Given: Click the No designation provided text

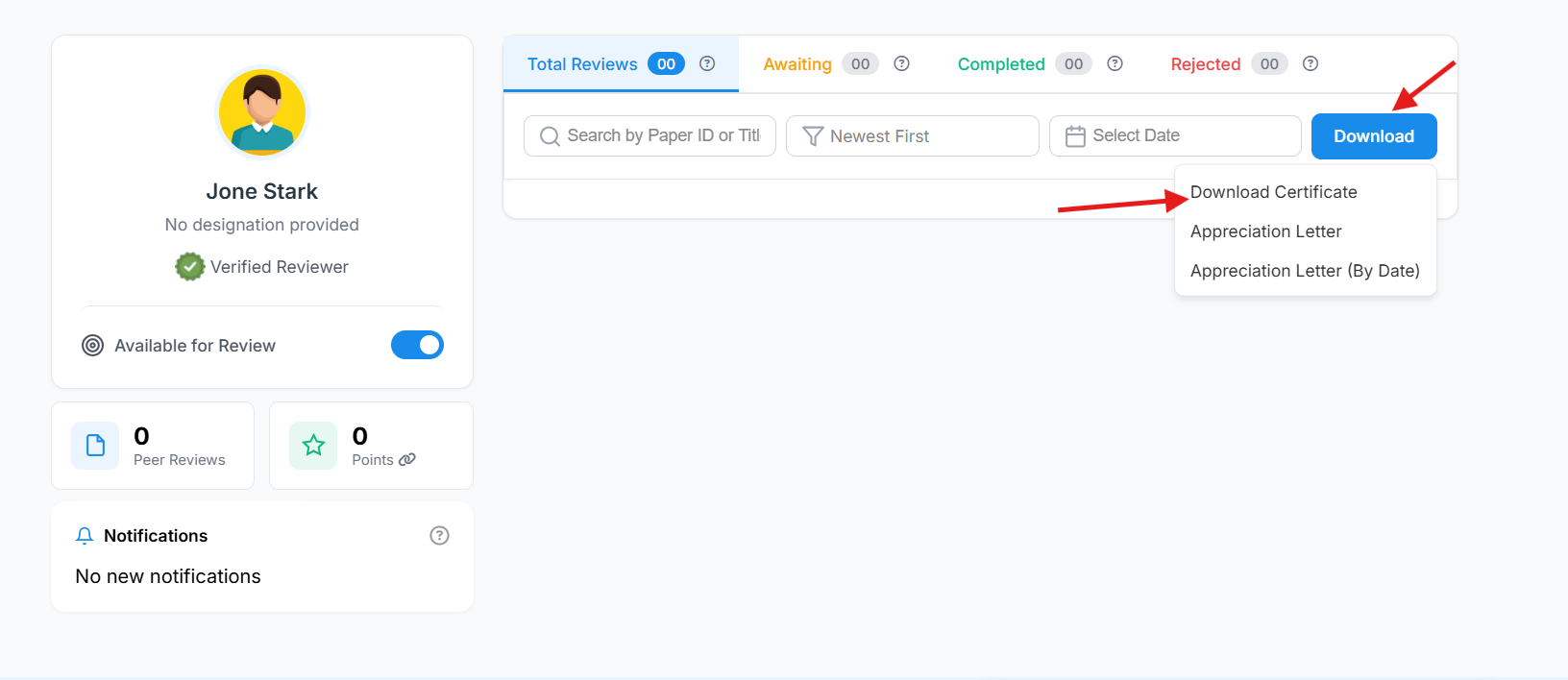Looking at the screenshot, I should click(x=262, y=225).
